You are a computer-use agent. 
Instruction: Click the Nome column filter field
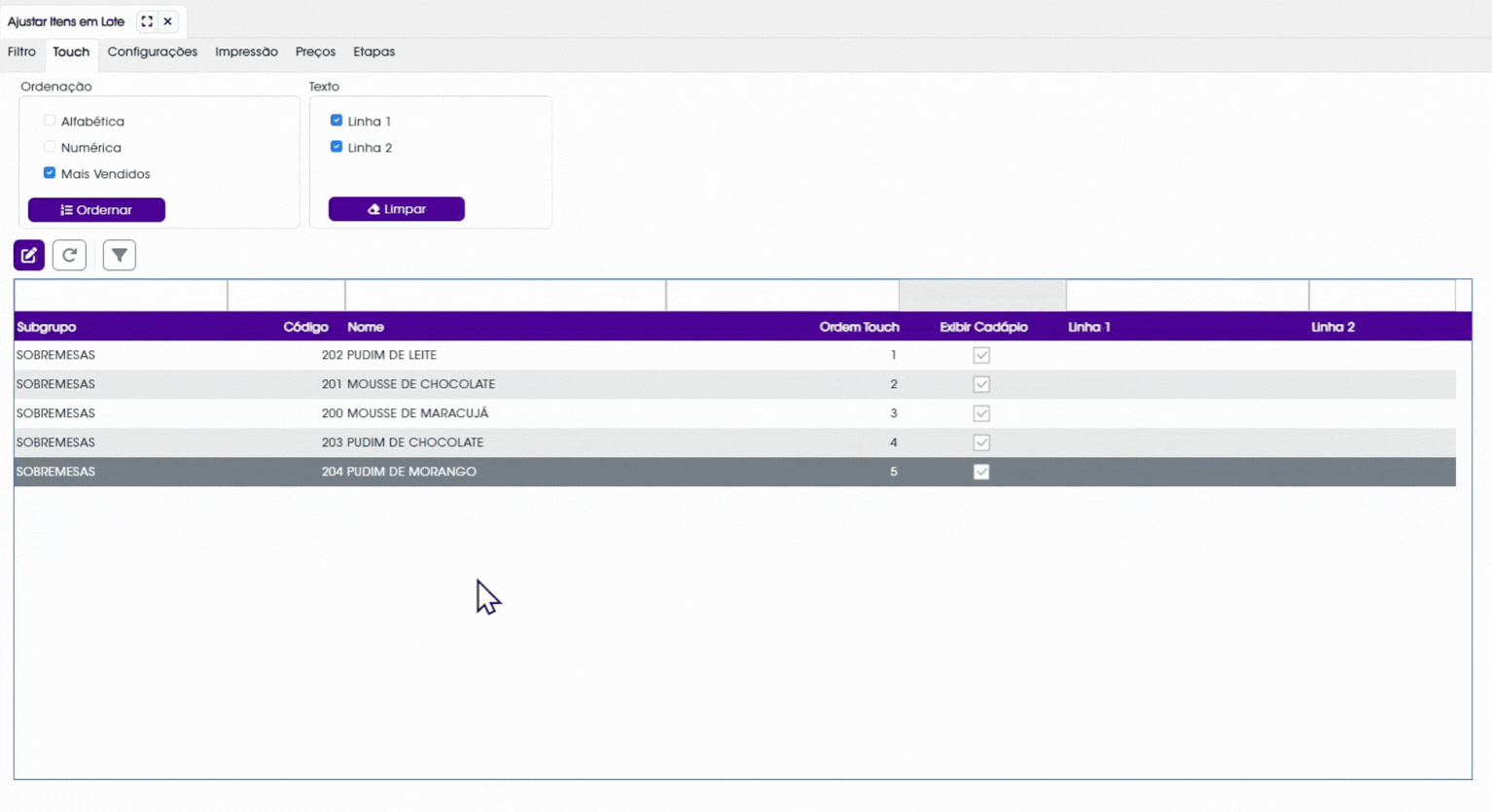506,296
